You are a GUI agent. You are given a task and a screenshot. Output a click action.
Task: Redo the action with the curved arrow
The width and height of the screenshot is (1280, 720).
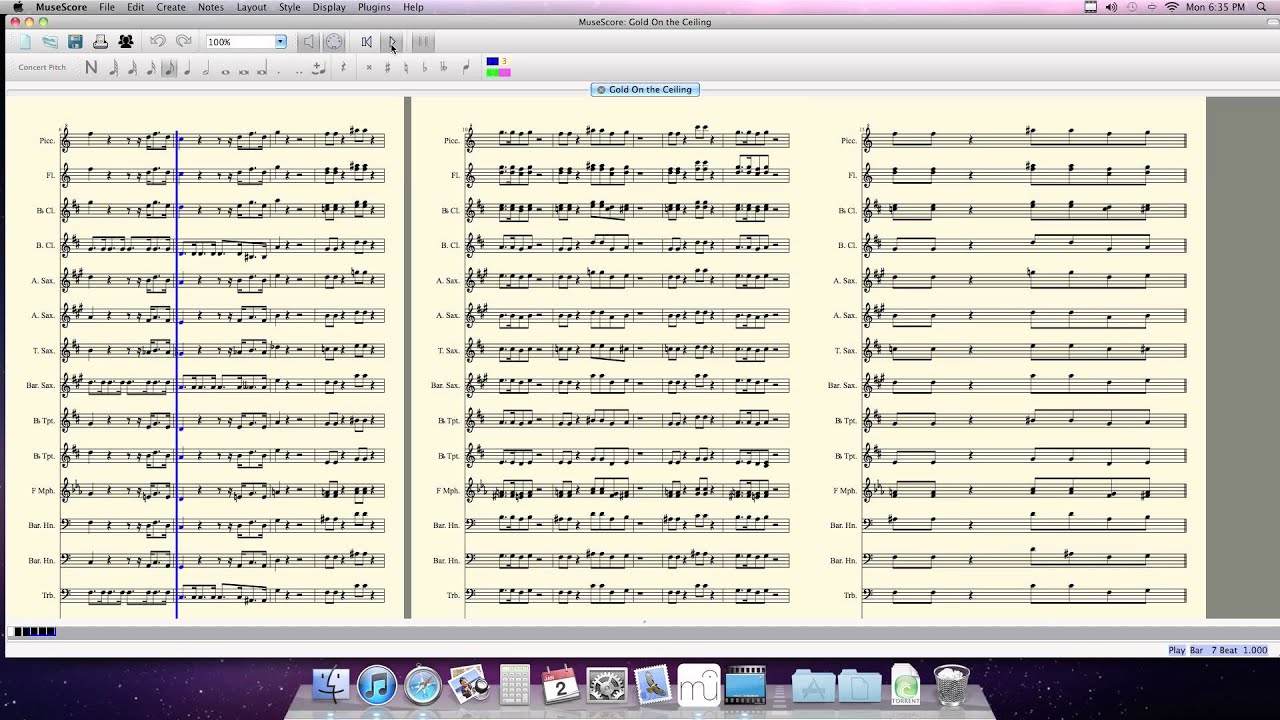point(183,41)
